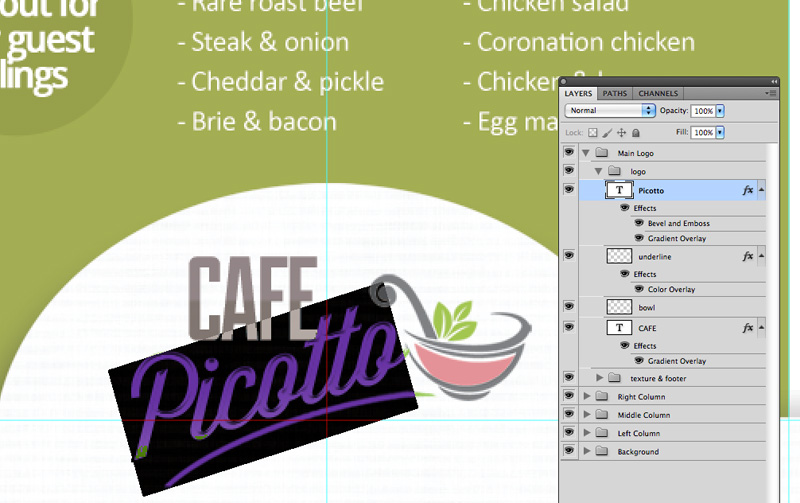Click the Opacity 100% input field
The height and width of the screenshot is (503, 800).
tap(703, 111)
